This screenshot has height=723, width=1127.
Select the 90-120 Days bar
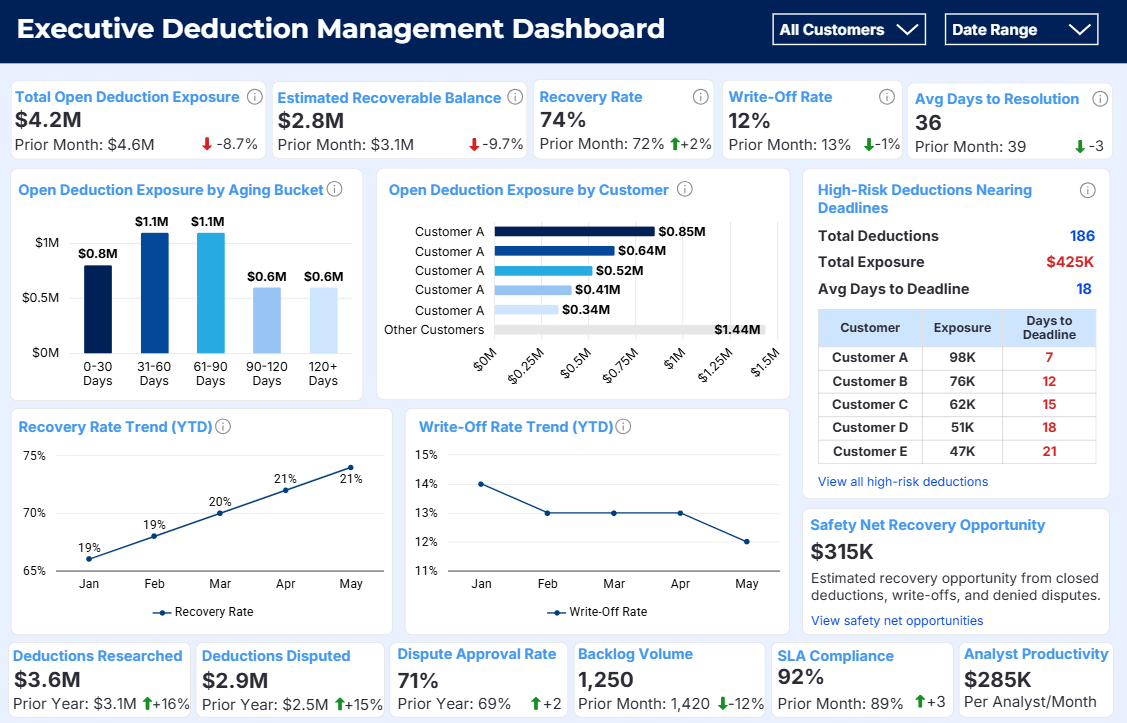point(267,321)
